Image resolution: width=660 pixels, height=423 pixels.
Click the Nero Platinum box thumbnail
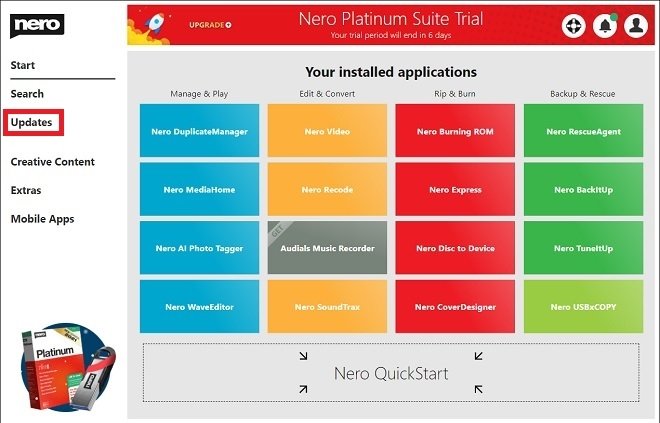[68, 367]
